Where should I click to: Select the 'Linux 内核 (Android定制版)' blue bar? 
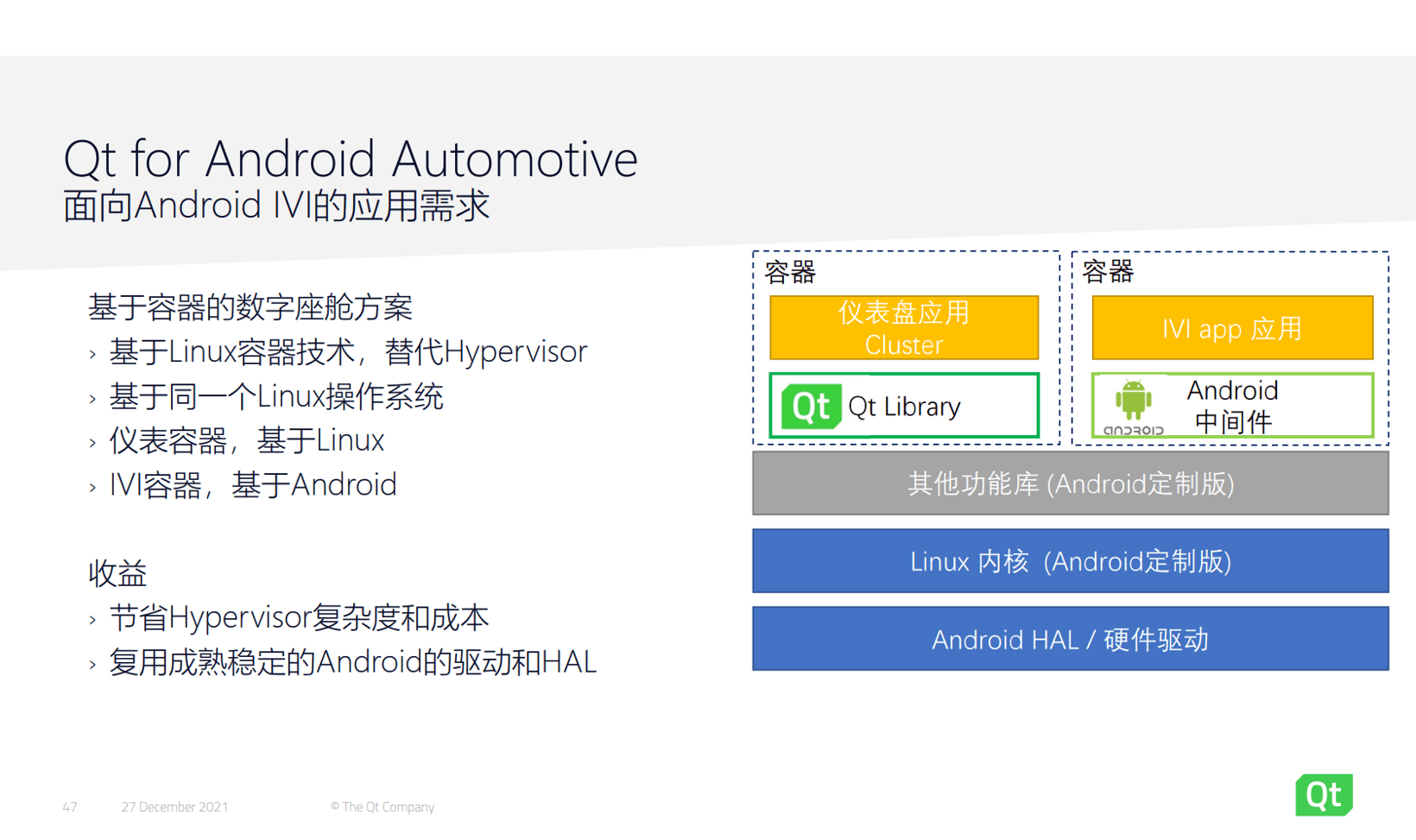pyautogui.click(x=1071, y=561)
